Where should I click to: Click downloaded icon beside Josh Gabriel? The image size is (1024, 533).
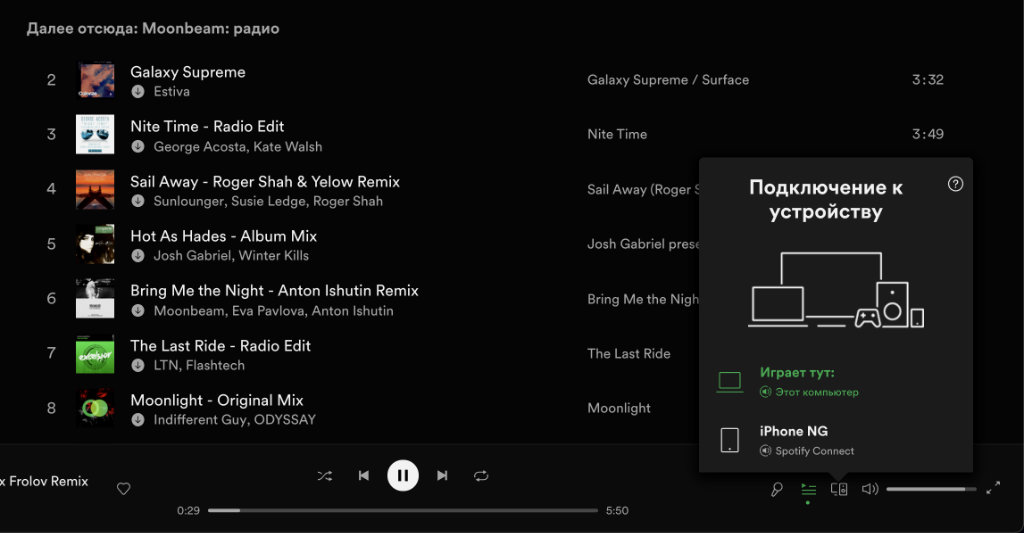138,256
